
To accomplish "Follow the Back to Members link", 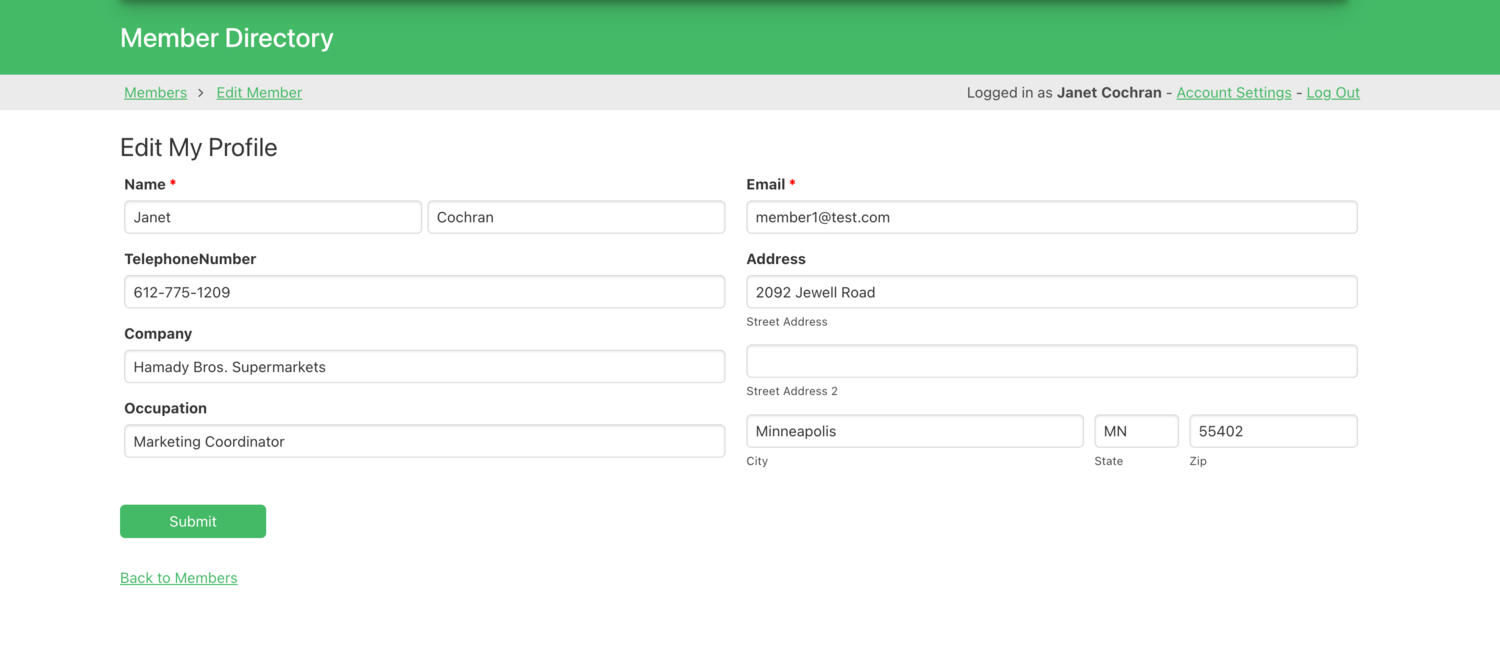I will click(178, 578).
